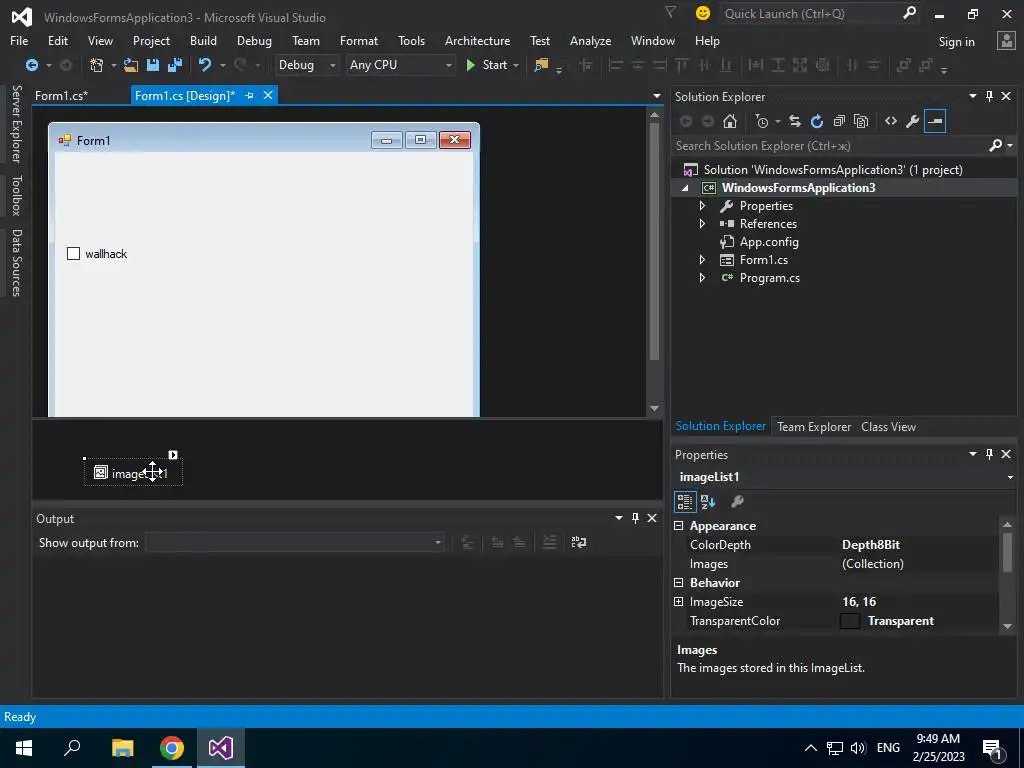
Task: Click the account icon beside Sign in
Action: (x=1006, y=40)
